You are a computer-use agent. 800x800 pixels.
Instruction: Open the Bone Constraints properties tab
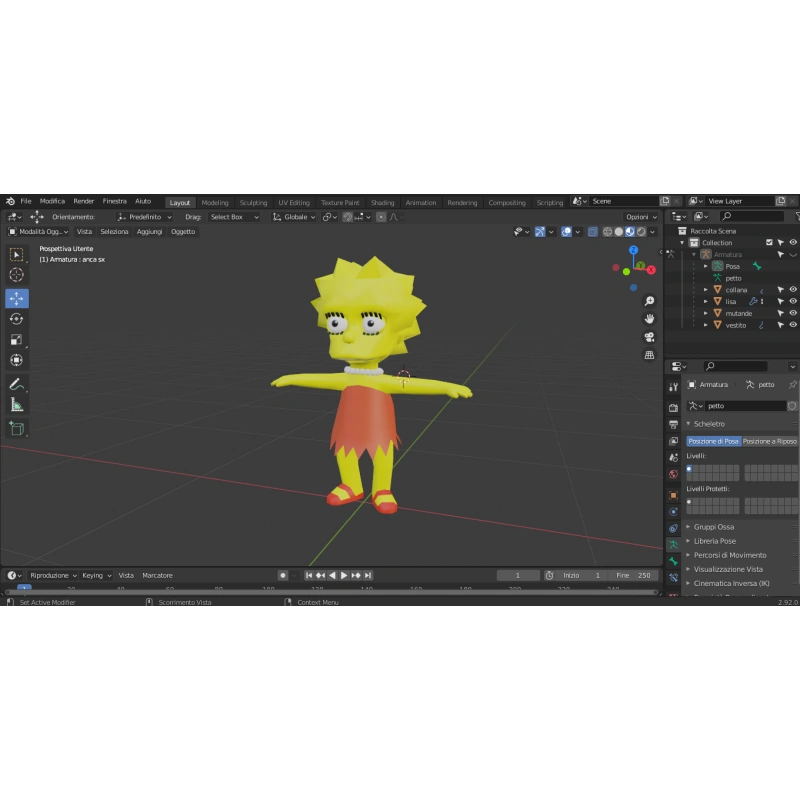point(673,578)
